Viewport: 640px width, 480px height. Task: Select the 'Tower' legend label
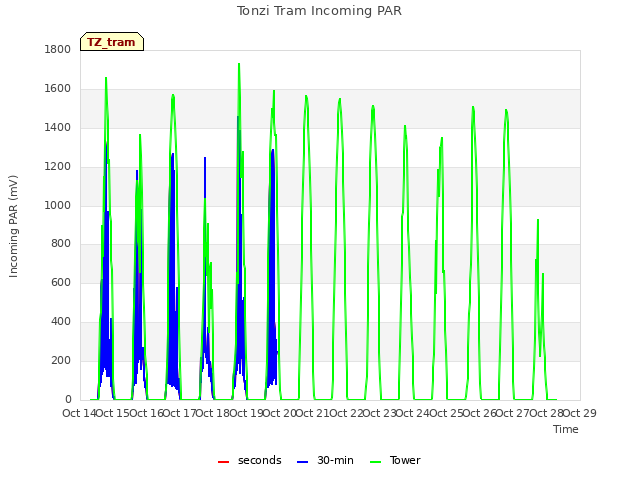[x=405, y=460]
